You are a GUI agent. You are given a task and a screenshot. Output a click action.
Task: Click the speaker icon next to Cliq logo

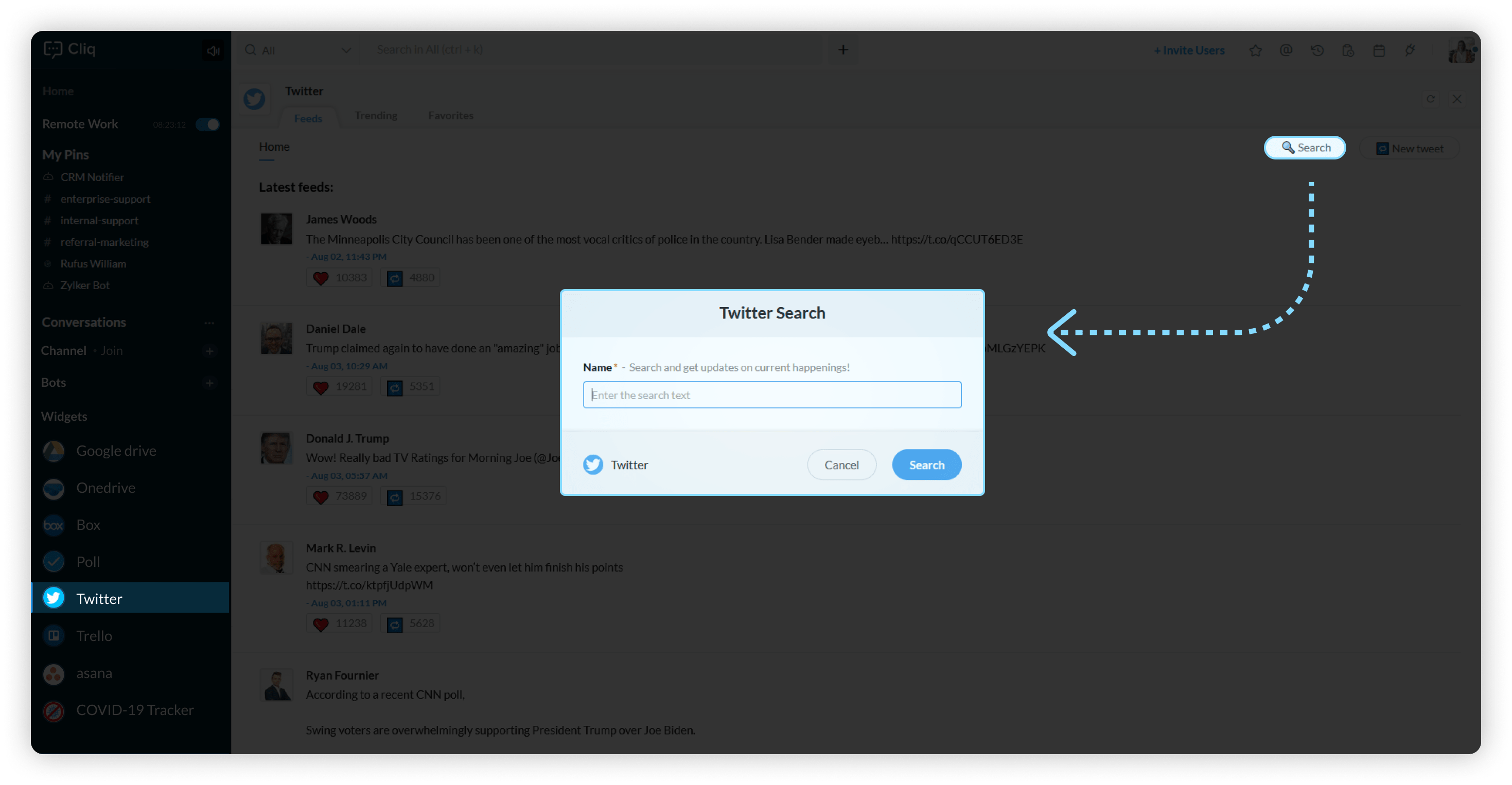[x=213, y=50]
